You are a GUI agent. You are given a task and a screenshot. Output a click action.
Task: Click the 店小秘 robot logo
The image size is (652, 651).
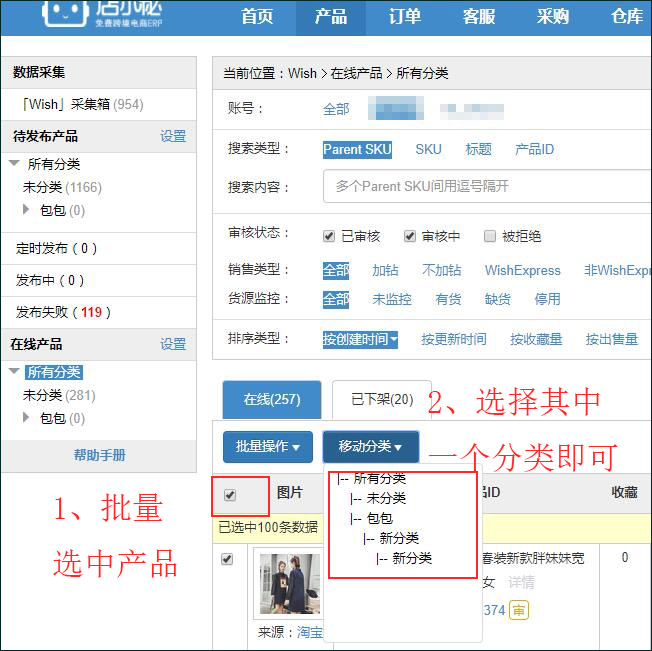pyautogui.click(x=65, y=13)
